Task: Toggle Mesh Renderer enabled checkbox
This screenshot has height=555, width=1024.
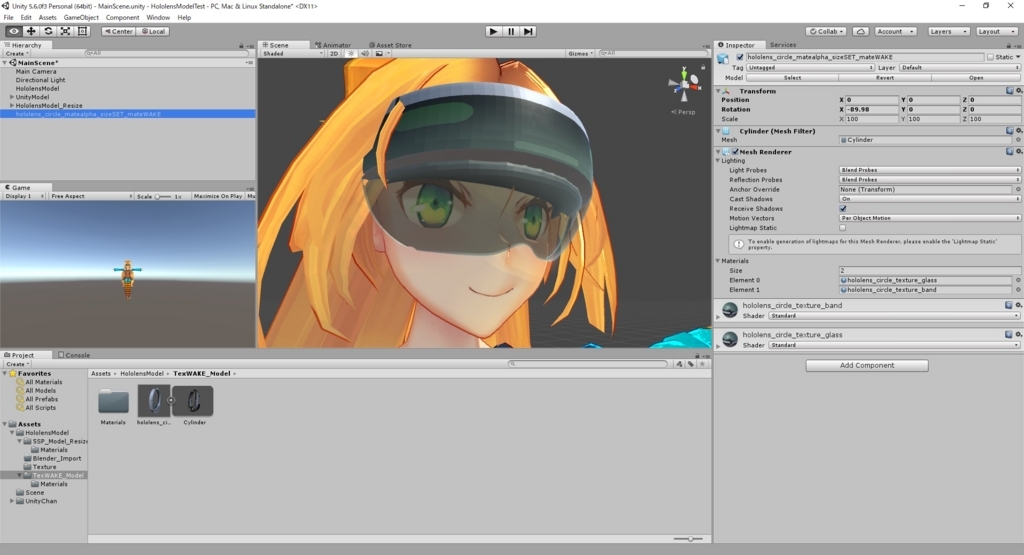Action: (735, 151)
